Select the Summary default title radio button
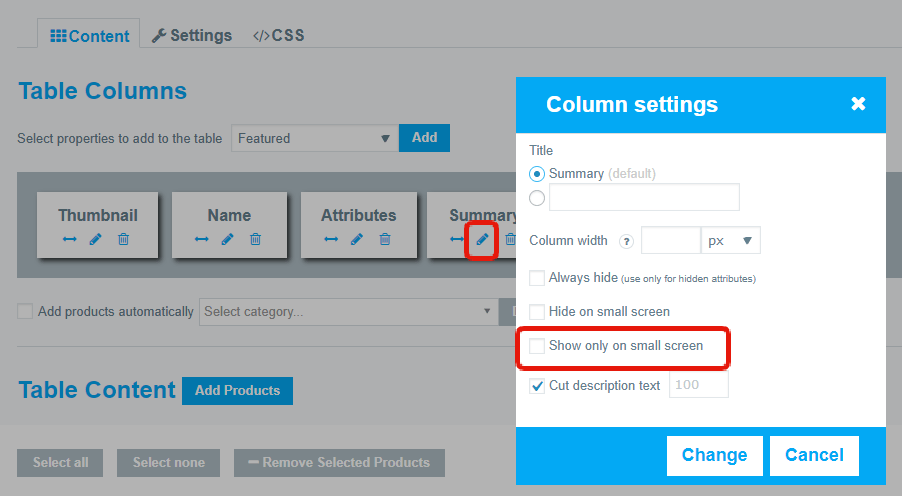 pyautogui.click(x=537, y=174)
